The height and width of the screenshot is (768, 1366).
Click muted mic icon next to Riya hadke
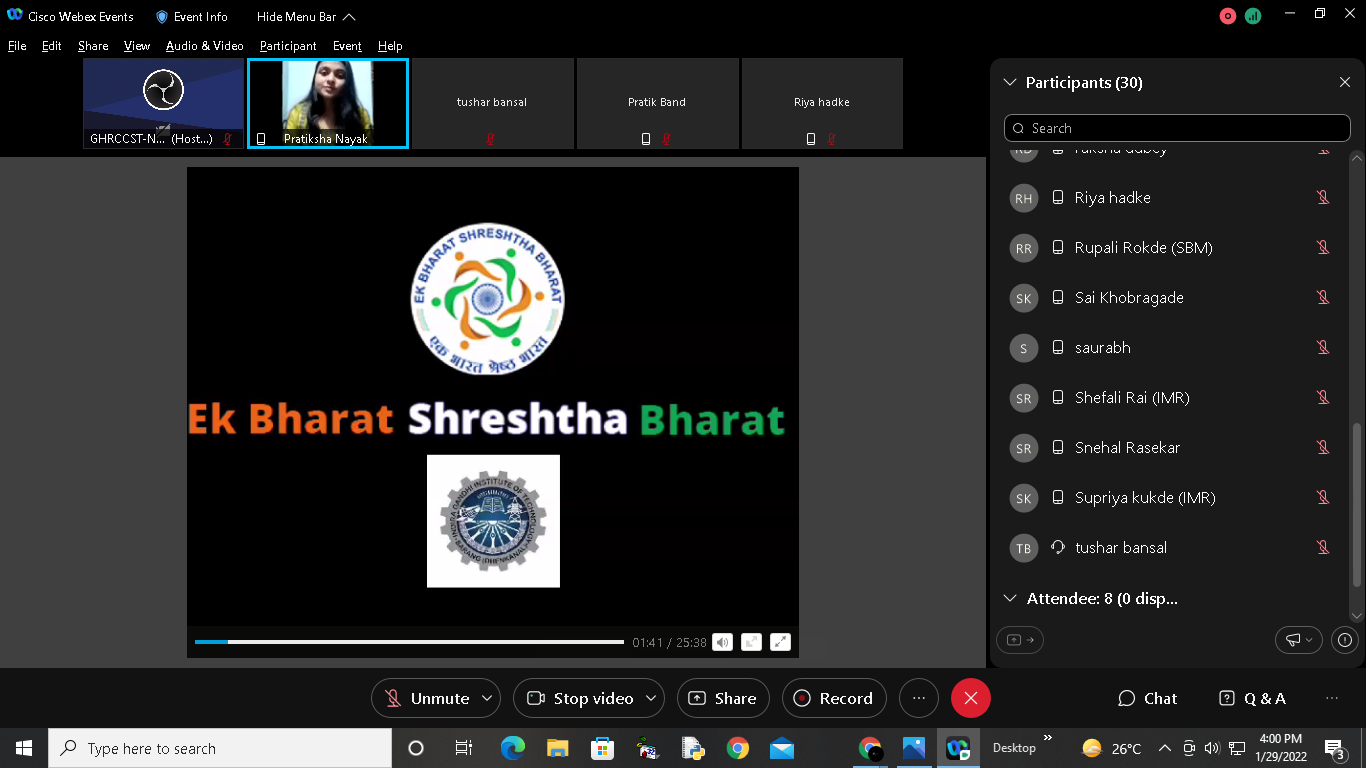[1323, 198]
